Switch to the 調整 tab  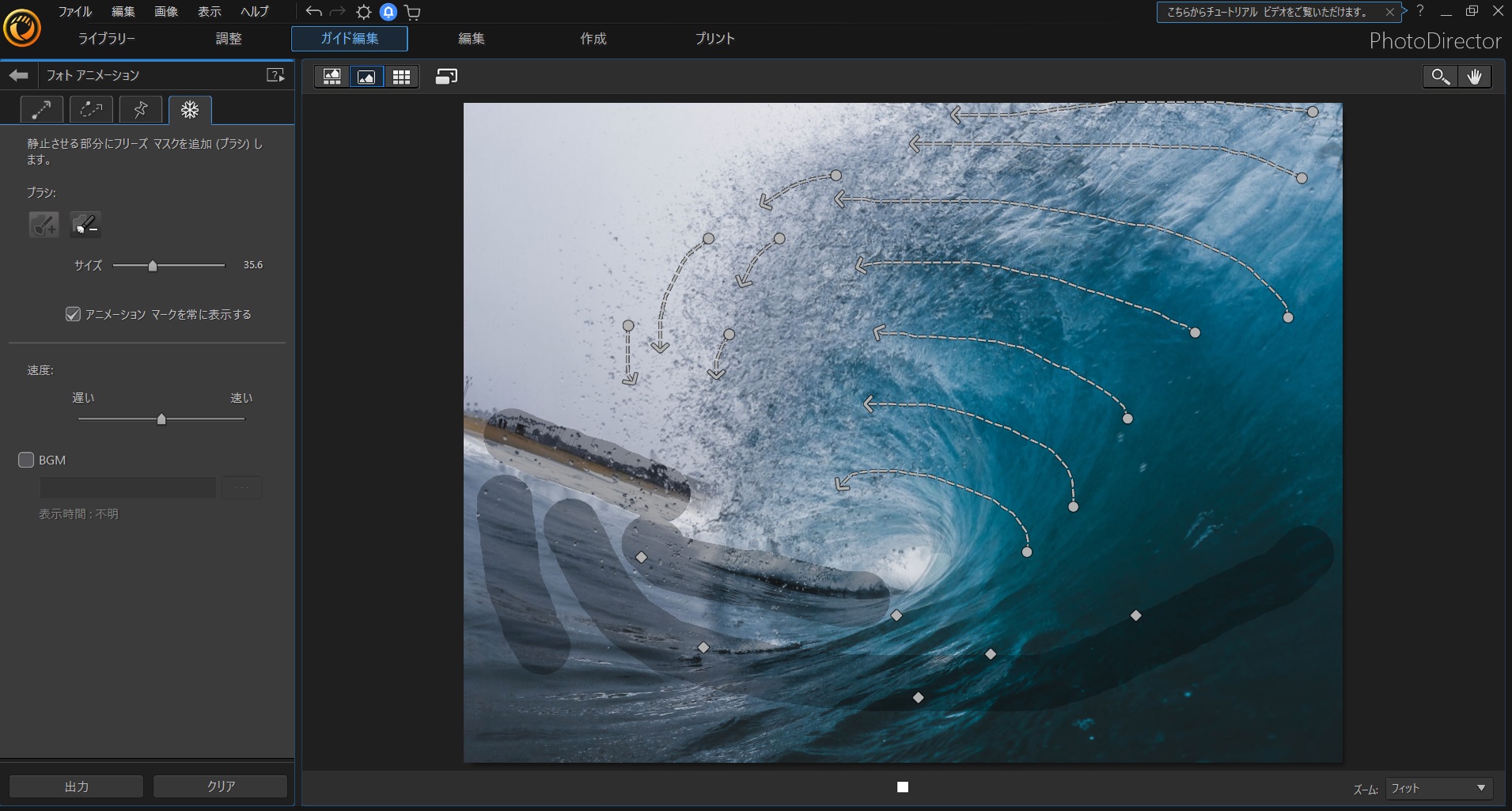pos(229,39)
